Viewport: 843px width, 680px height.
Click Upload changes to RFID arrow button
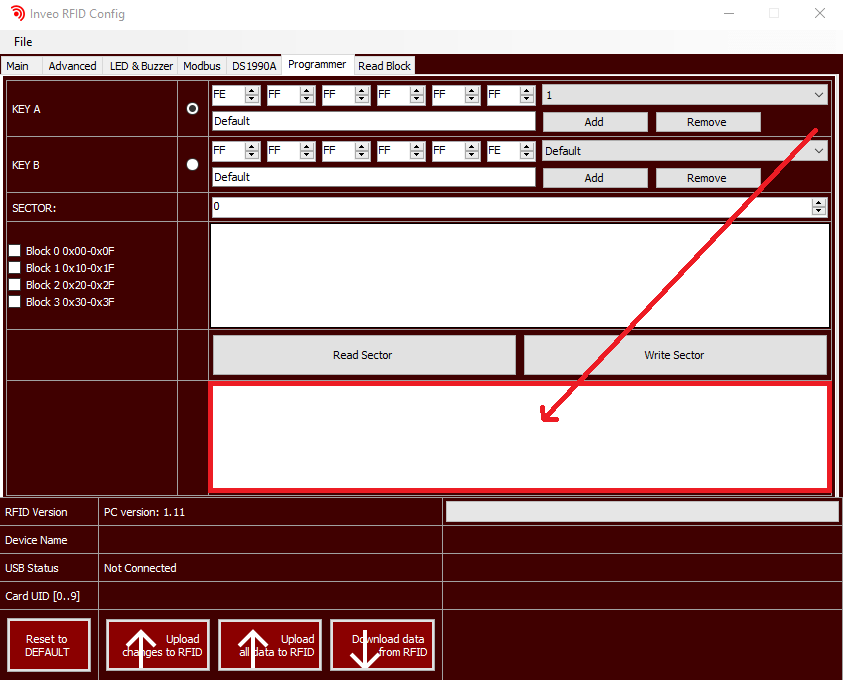158,645
